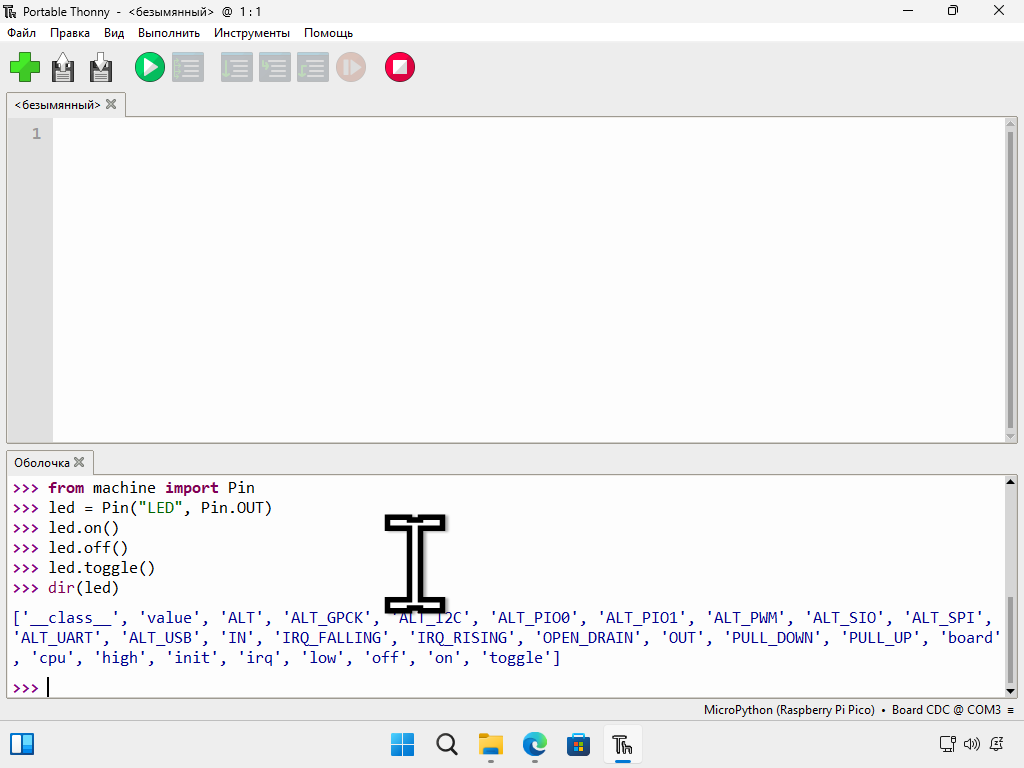
Task: Click 'toggle' in the dir output
Action: (516, 658)
